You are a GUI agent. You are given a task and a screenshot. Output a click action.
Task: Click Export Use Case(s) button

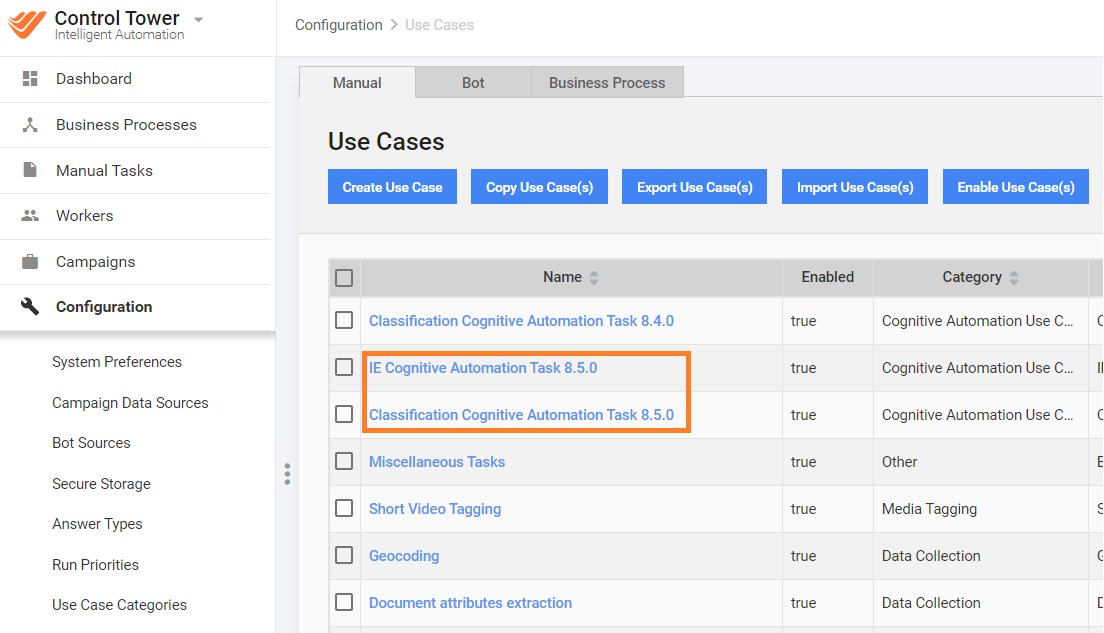click(x=694, y=187)
